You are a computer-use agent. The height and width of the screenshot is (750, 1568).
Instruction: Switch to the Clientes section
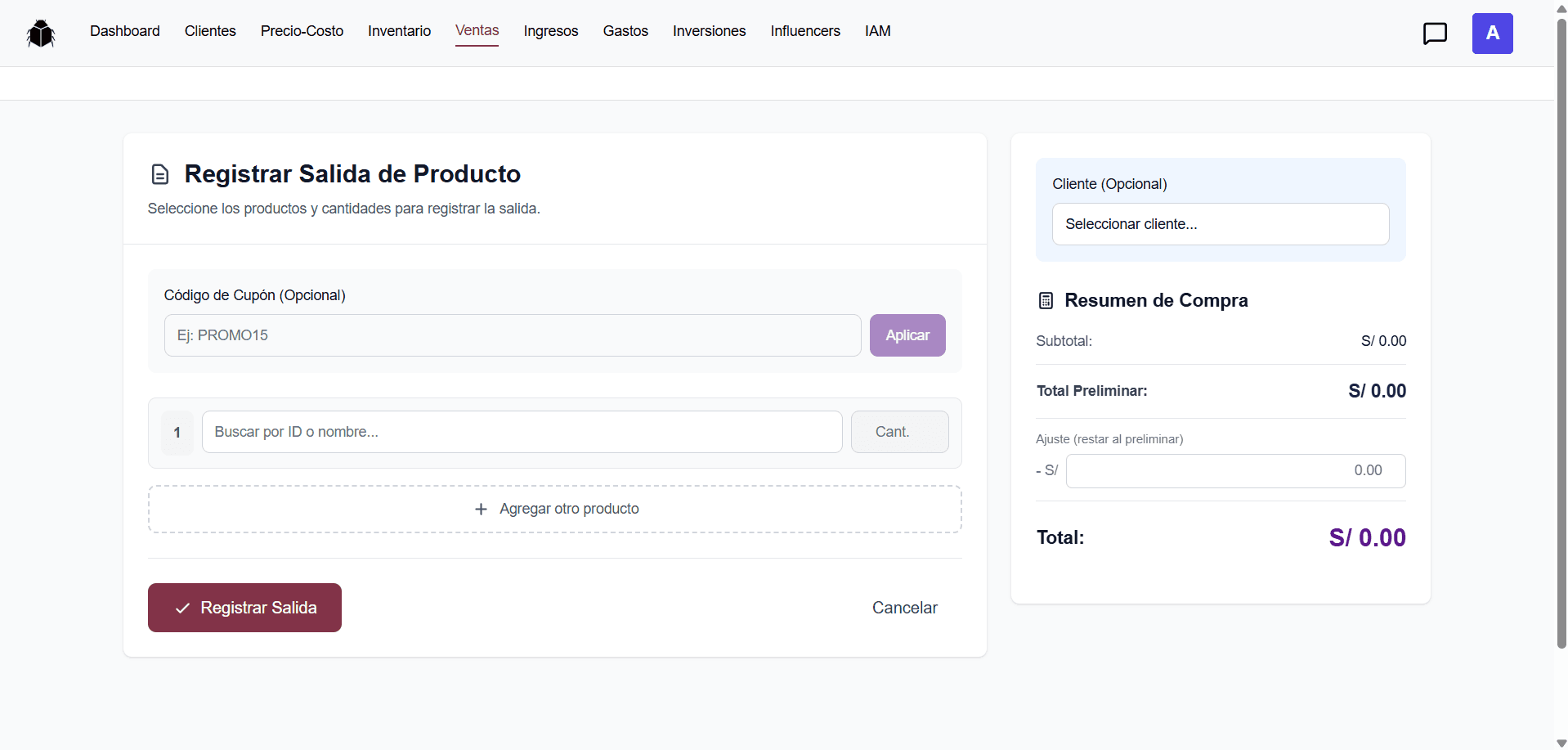click(210, 31)
